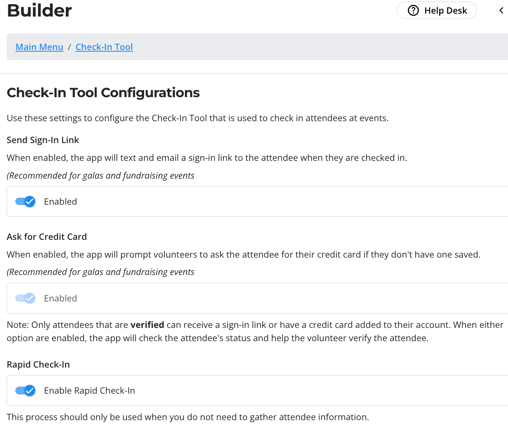Screen dimensions: 508x435
Task: Click the Builder page title
Action: (x=39, y=11)
